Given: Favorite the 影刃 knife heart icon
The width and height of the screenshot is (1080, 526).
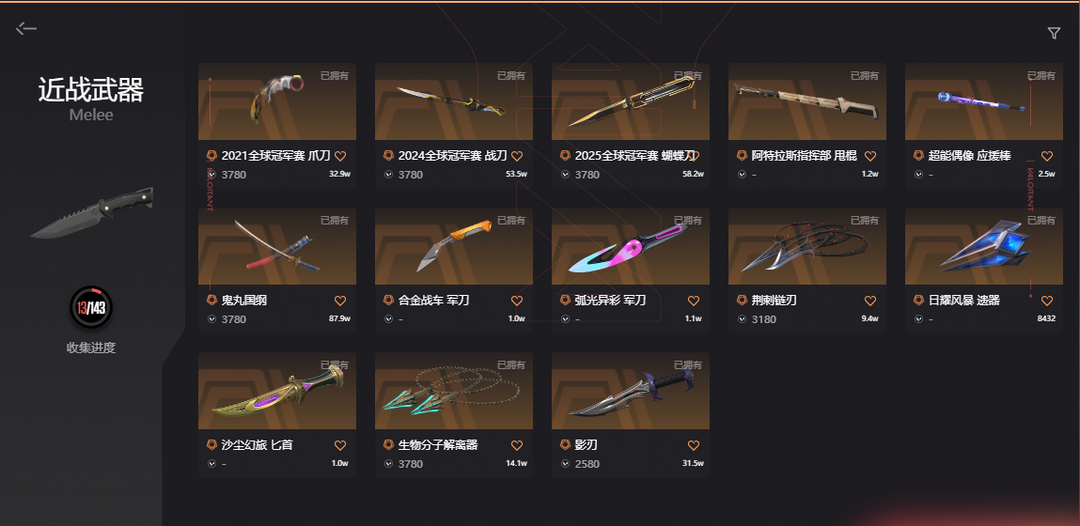Looking at the screenshot, I should (694, 445).
